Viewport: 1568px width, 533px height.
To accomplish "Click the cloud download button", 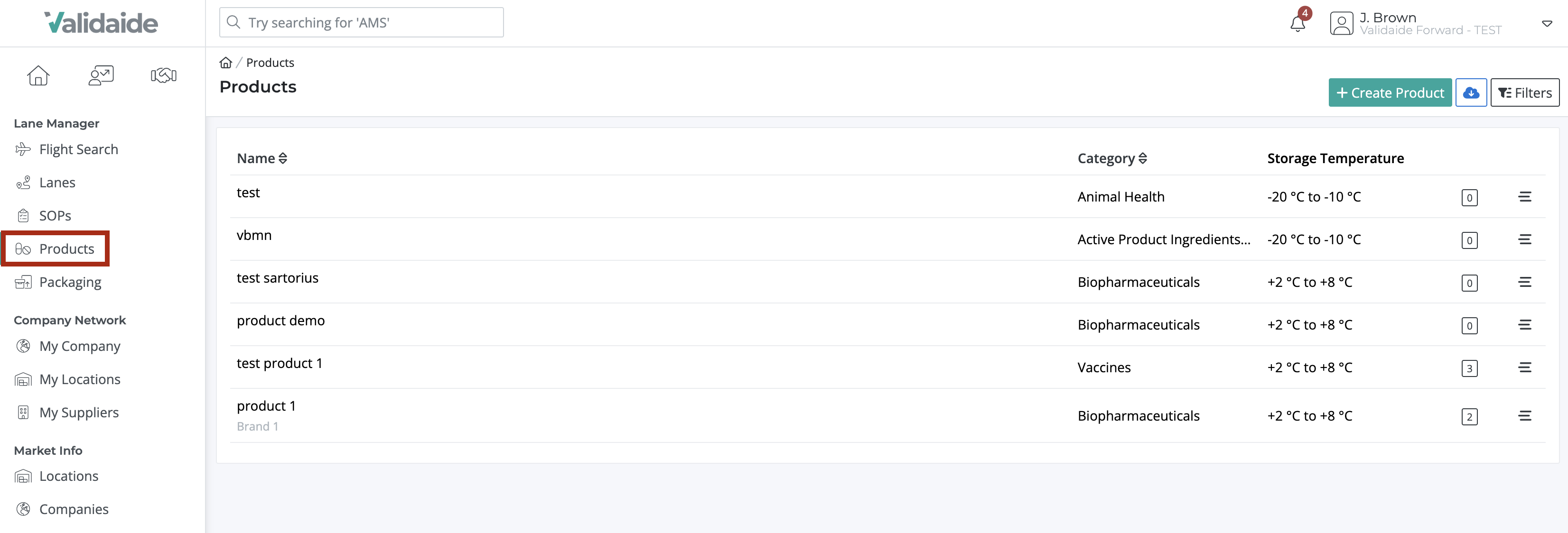I will click(x=1471, y=93).
